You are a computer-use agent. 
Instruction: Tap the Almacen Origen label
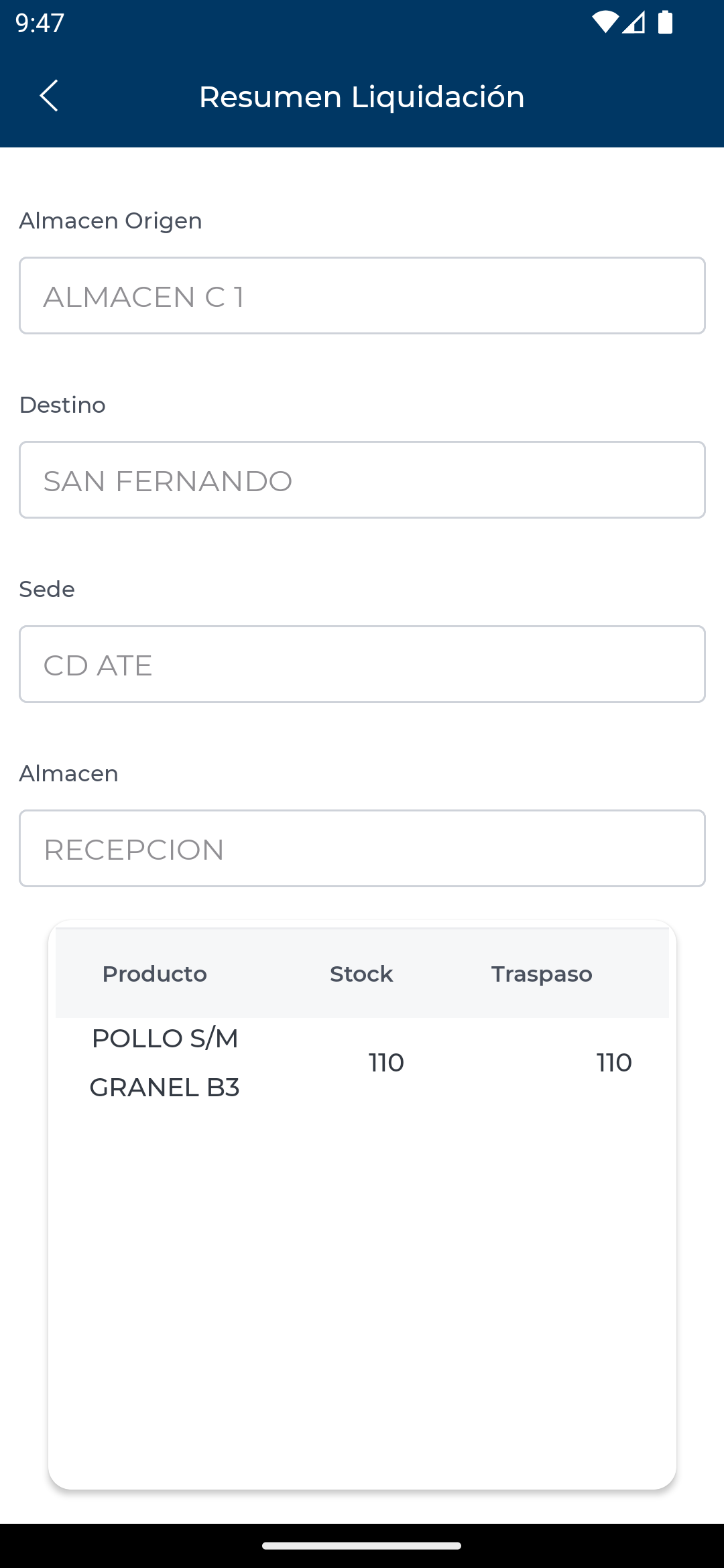111,220
